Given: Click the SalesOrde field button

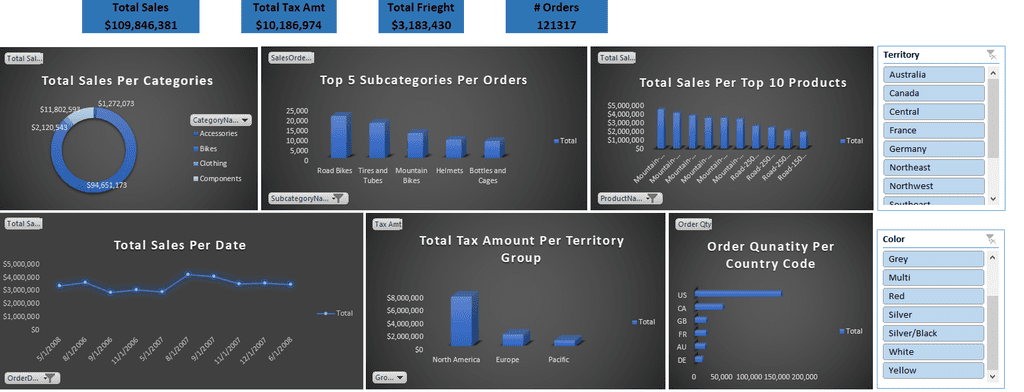Looking at the screenshot, I should tap(291, 57).
